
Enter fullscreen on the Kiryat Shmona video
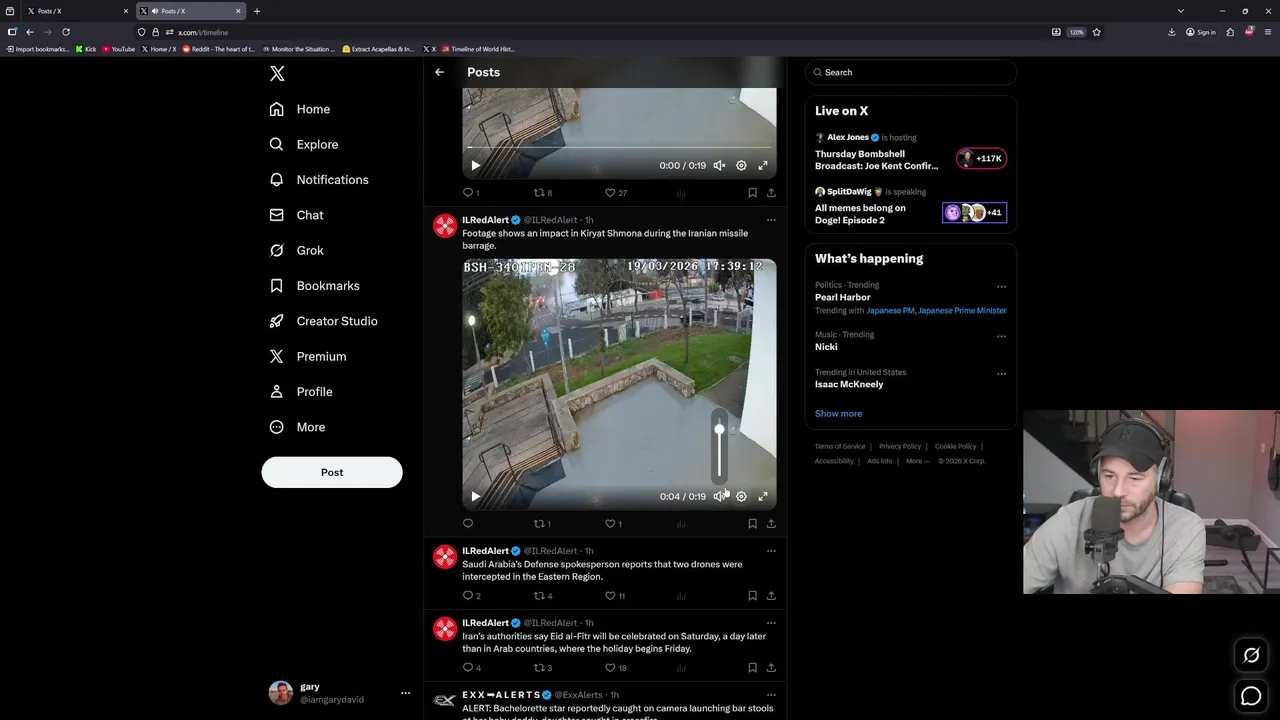tap(763, 496)
